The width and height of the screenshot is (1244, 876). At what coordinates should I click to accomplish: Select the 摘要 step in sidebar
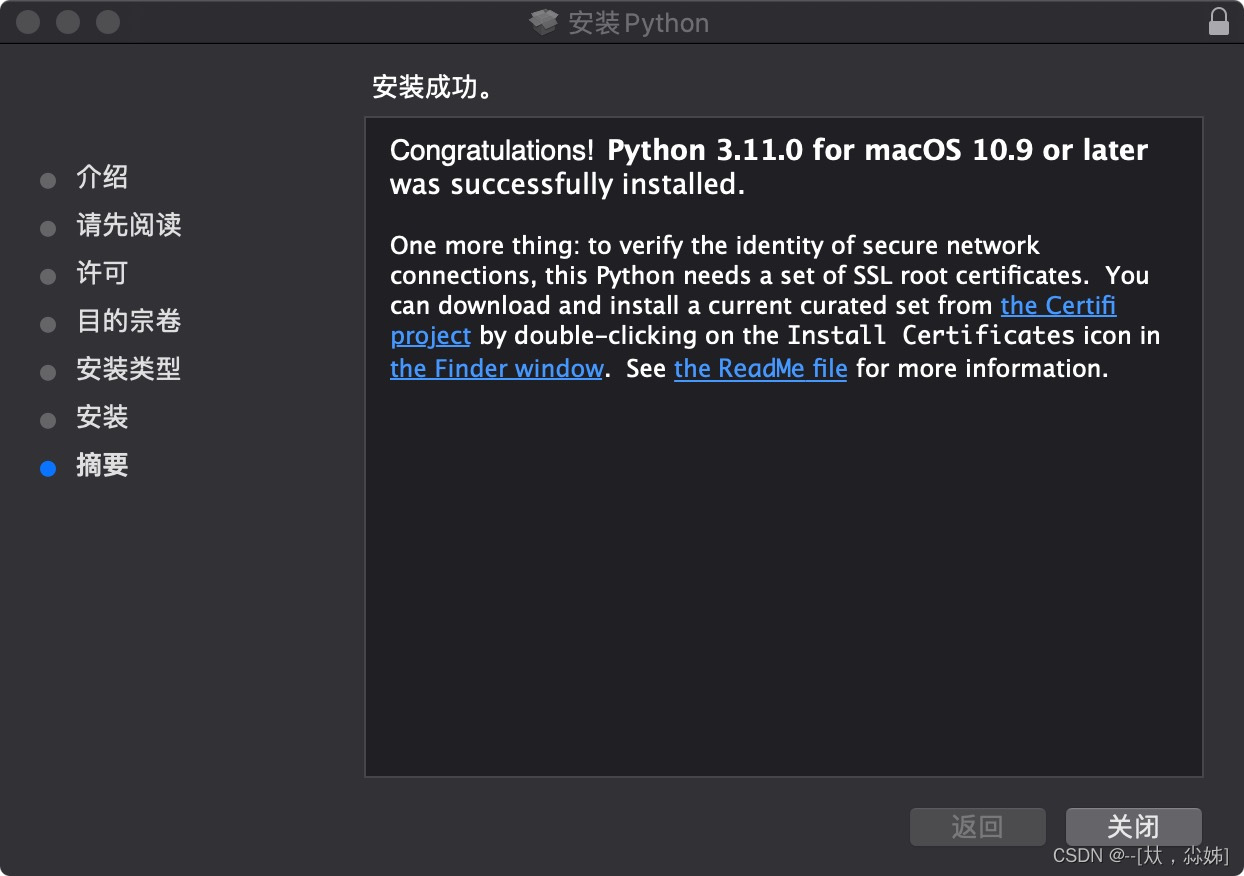[x=102, y=466]
